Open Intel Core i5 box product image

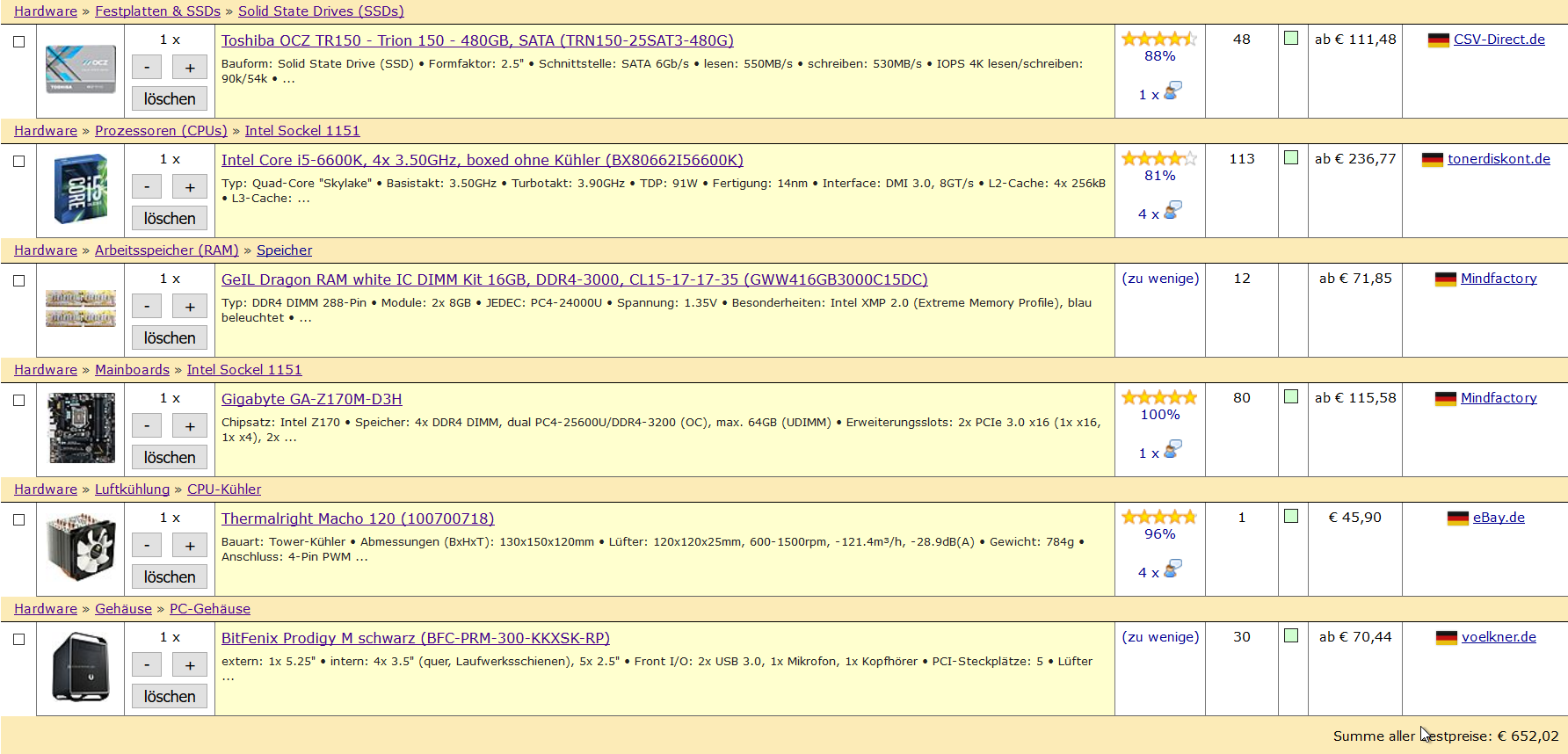[81, 189]
